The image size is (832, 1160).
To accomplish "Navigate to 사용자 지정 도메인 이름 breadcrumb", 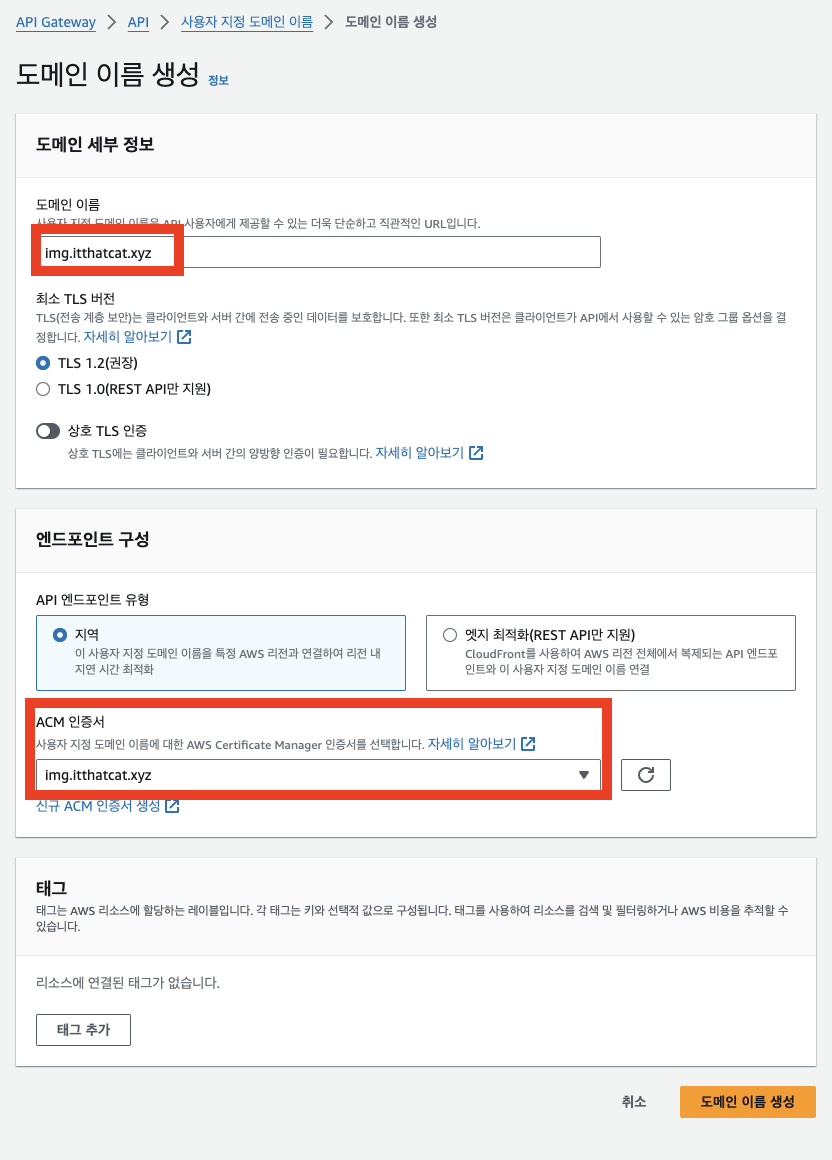I will [247, 22].
